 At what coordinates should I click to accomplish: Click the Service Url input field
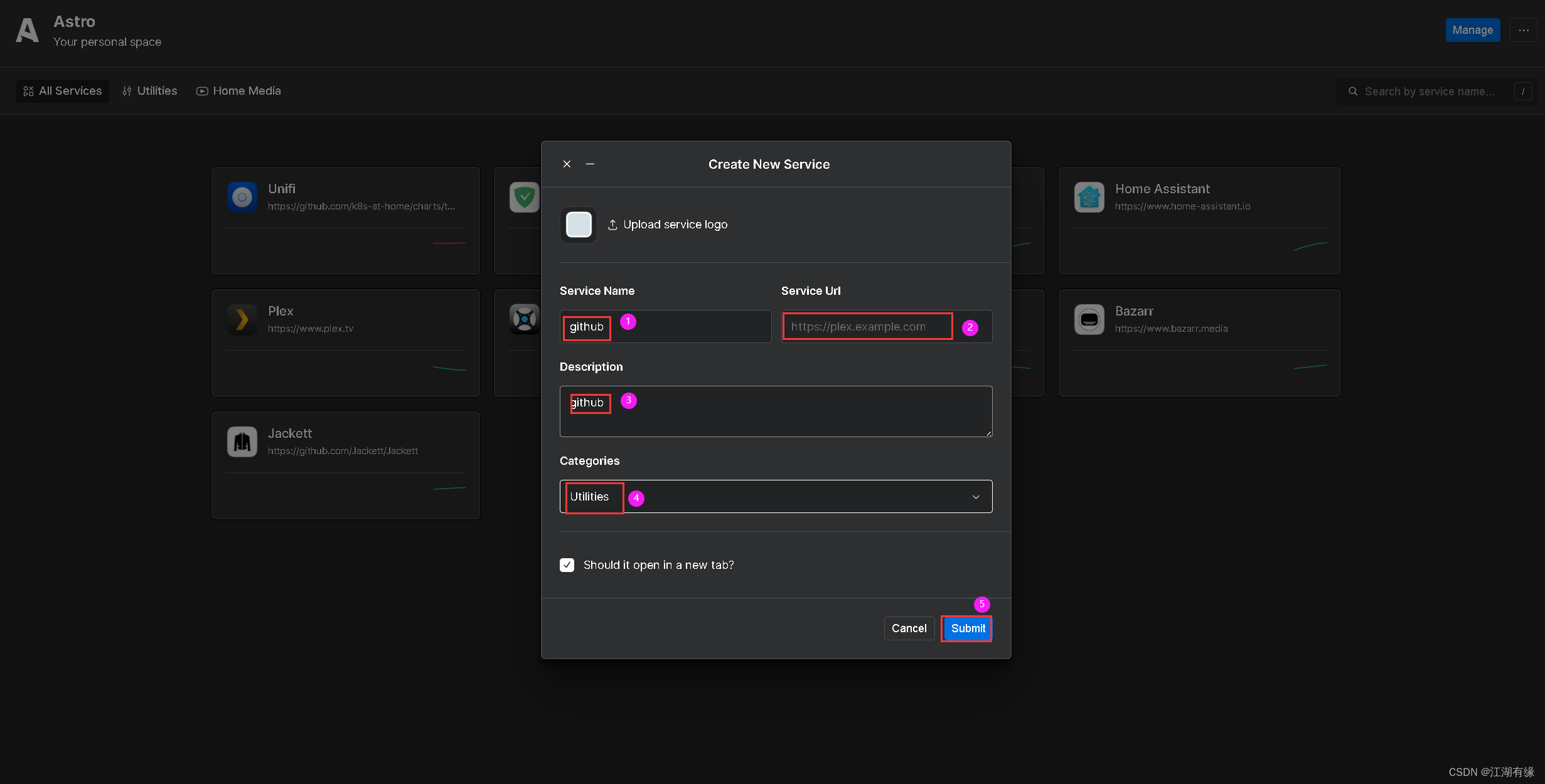[867, 327]
